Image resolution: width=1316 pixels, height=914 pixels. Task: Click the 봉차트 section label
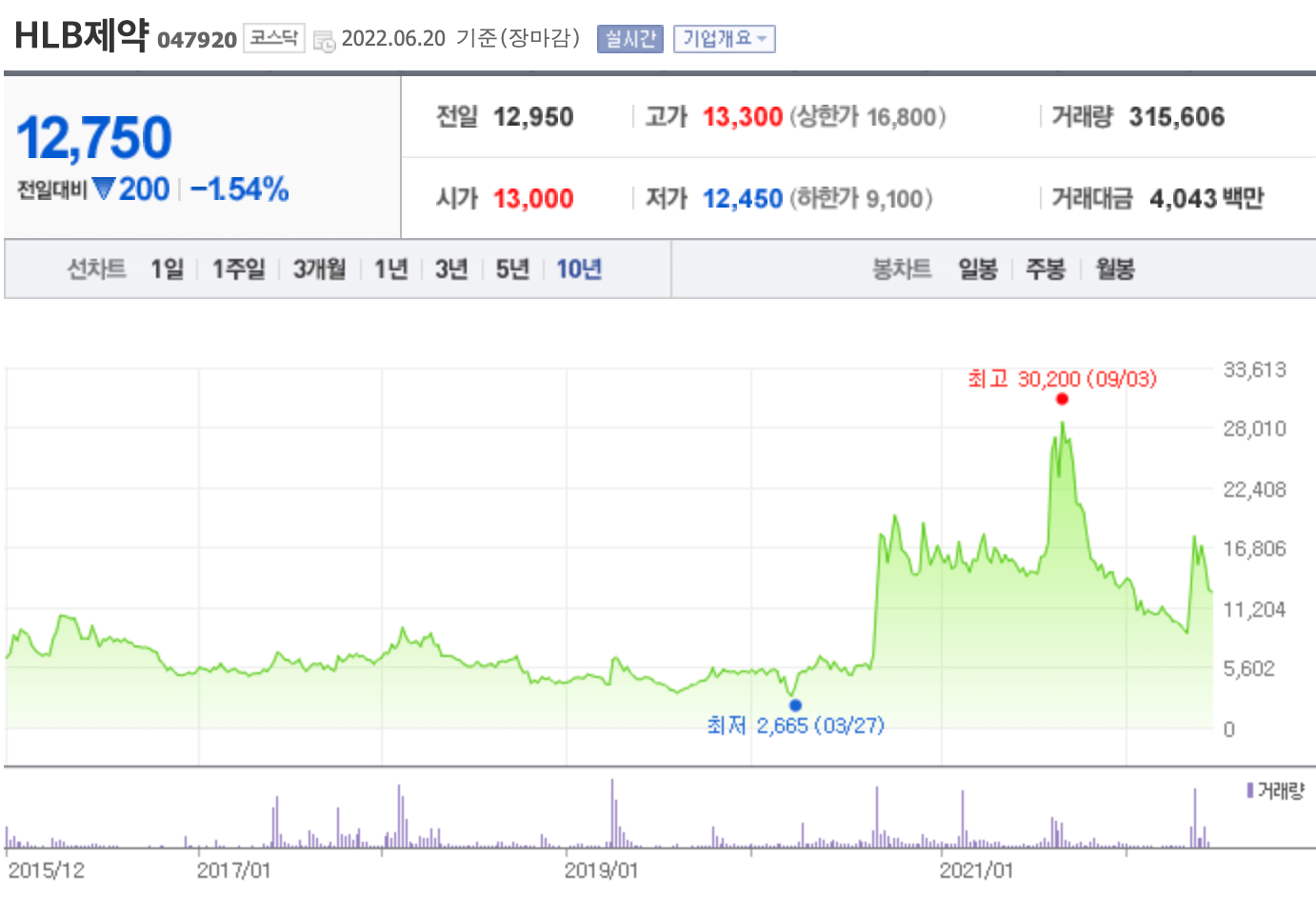click(x=902, y=269)
